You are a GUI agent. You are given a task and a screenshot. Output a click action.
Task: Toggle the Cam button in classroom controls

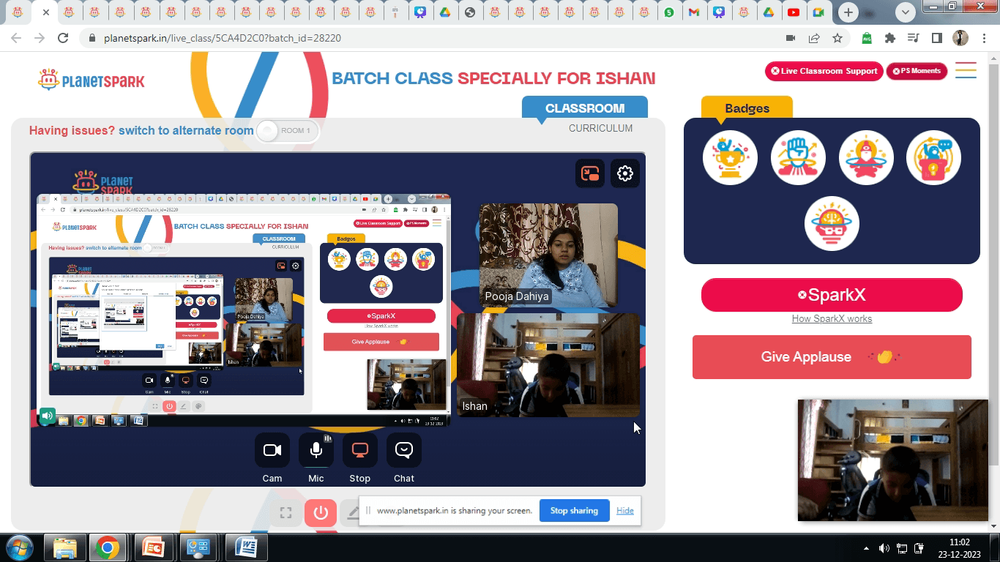point(272,450)
